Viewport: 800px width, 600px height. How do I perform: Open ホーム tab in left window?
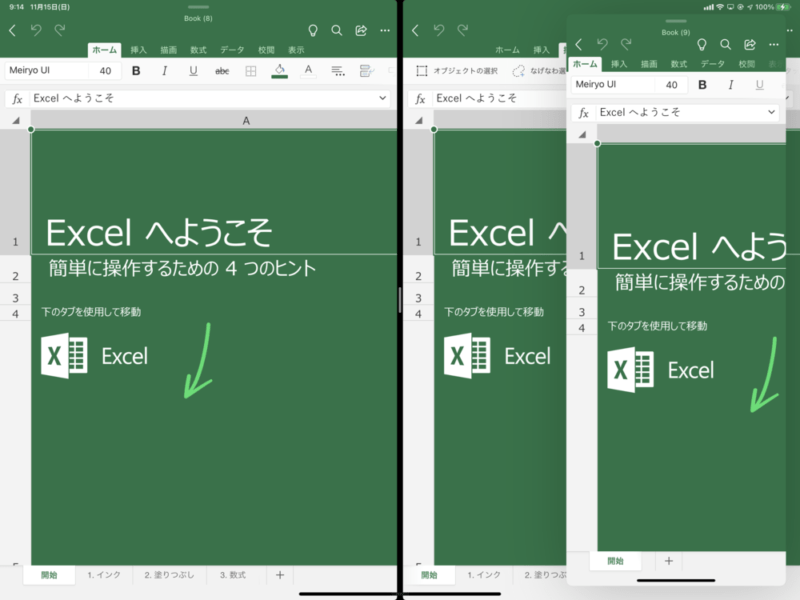(x=104, y=50)
